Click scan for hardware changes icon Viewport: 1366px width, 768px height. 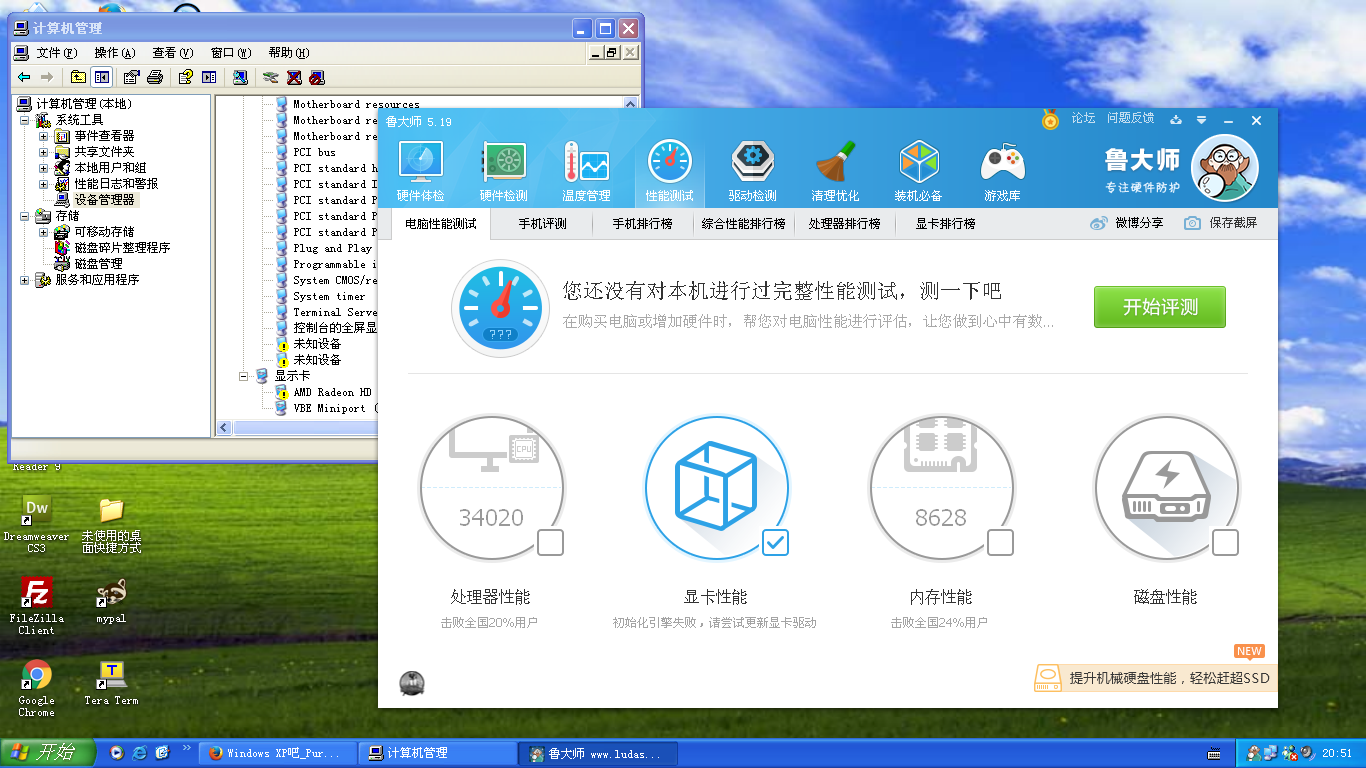(240, 77)
